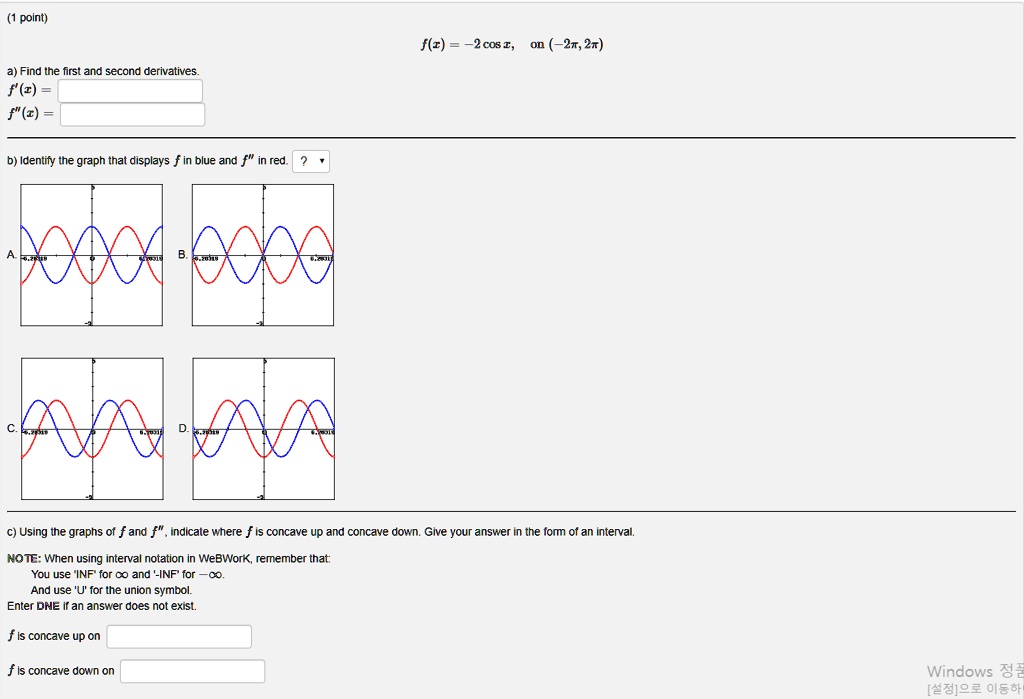Click the label 'B.' beside the second graph

181,254
